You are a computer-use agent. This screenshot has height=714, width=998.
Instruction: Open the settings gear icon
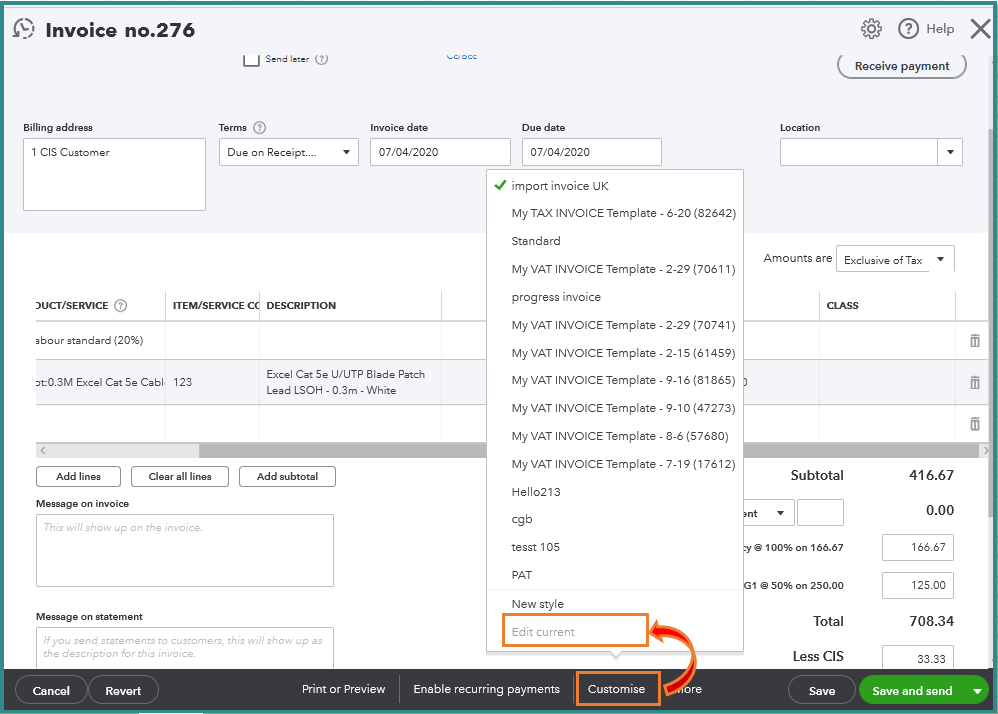[871, 29]
